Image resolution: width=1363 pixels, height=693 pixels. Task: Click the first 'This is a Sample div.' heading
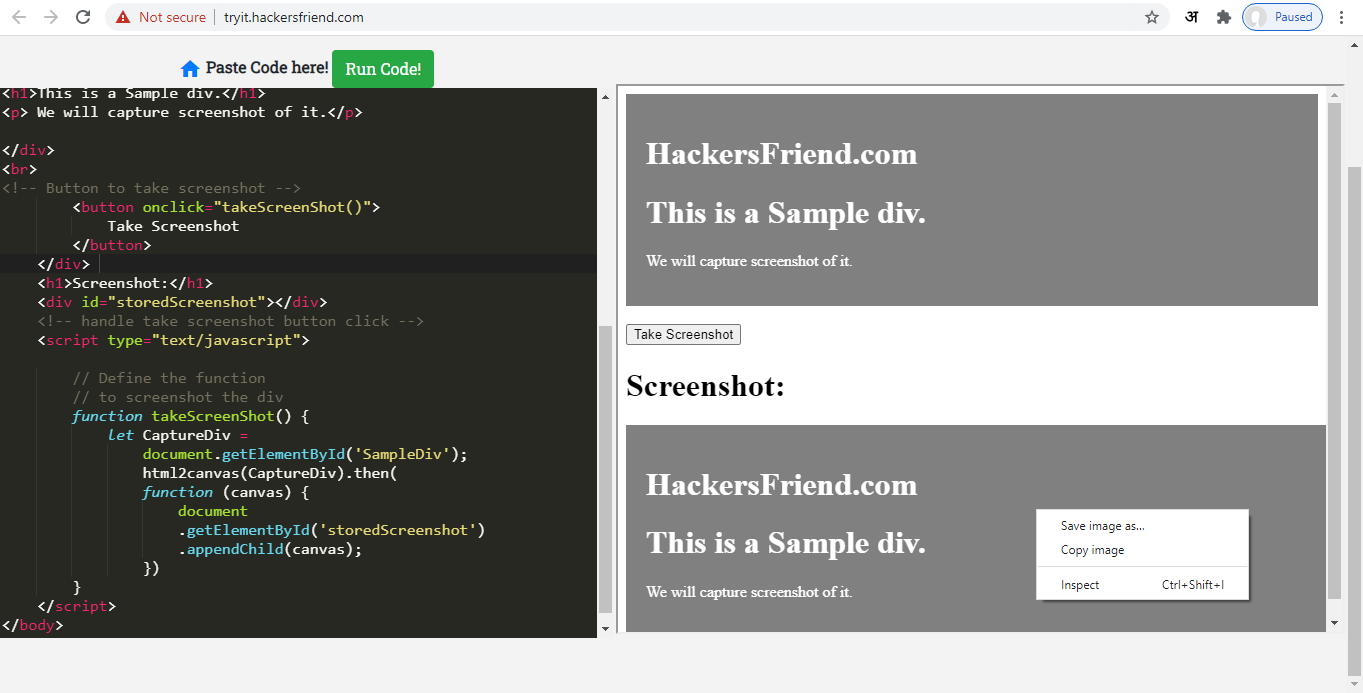(785, 213)
